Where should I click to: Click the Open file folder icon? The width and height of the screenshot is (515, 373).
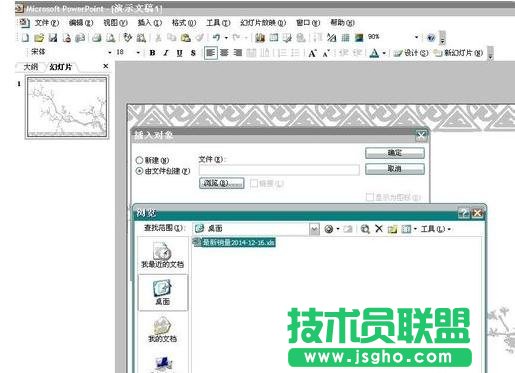[39, 38]
